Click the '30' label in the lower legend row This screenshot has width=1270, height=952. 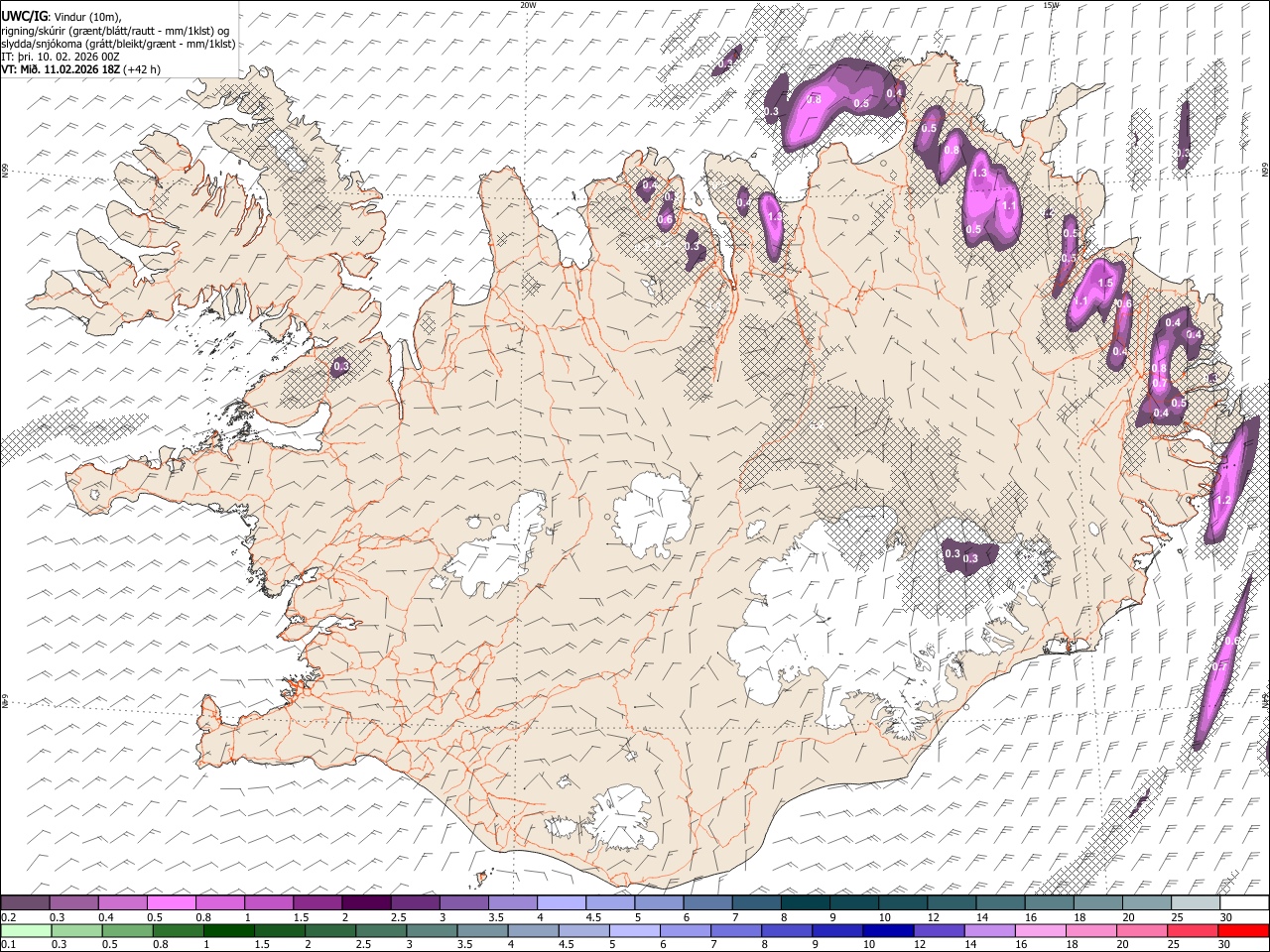coord(1224,945)
